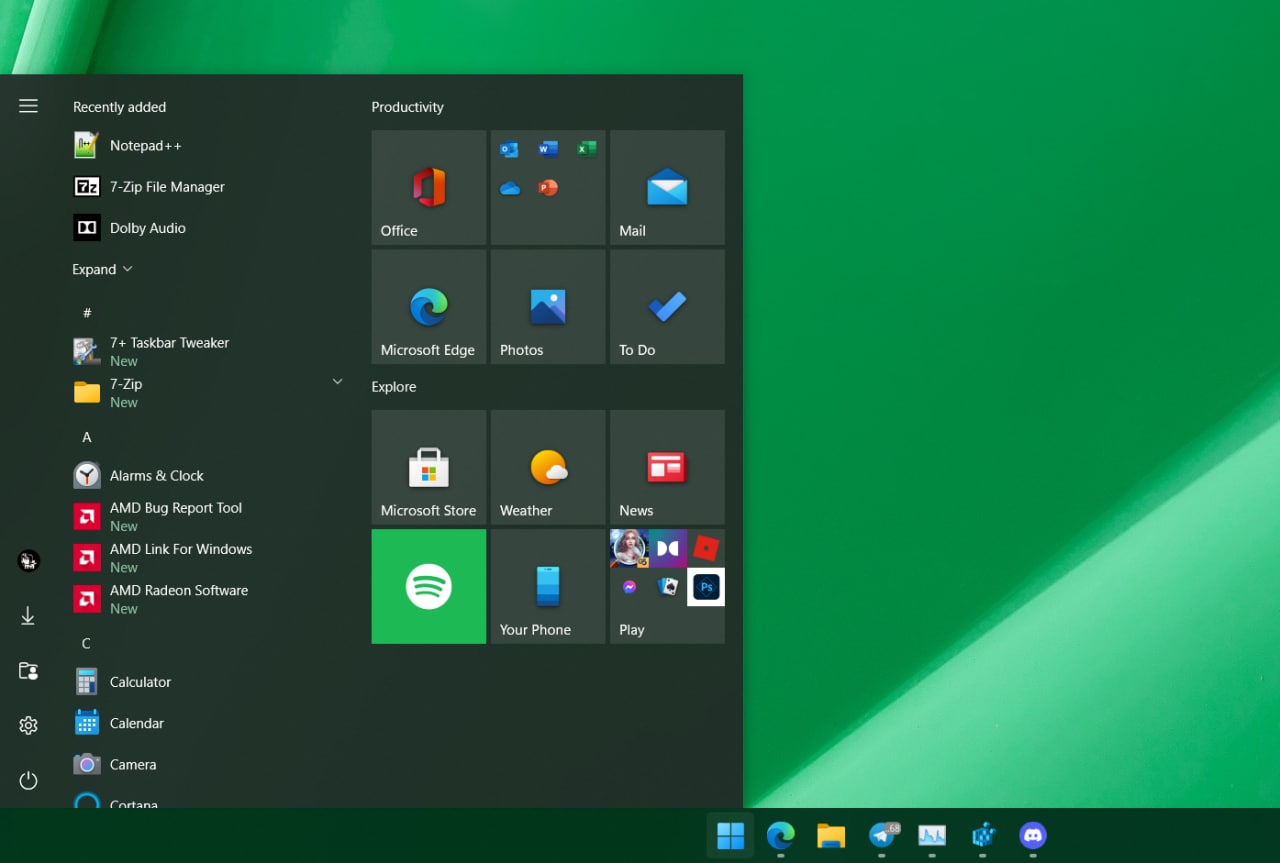
Task: Open PowerPoint in Office folder tile
Action: click(x=548, y=188)
